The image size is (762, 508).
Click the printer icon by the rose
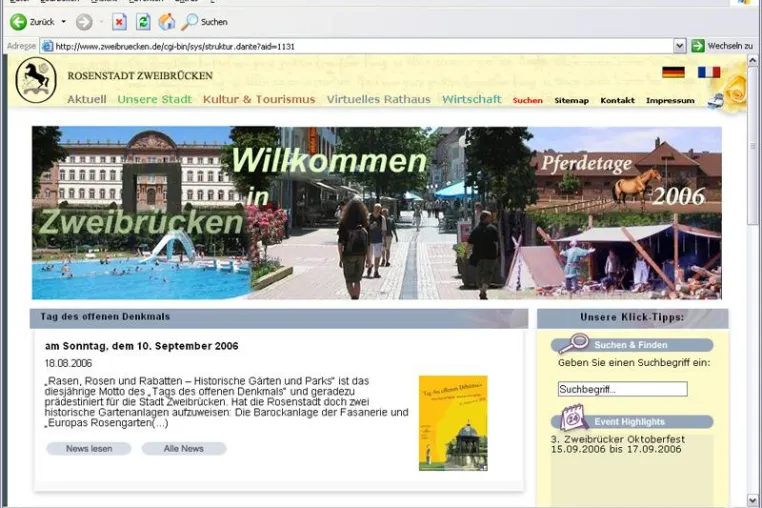pos(715,101)
